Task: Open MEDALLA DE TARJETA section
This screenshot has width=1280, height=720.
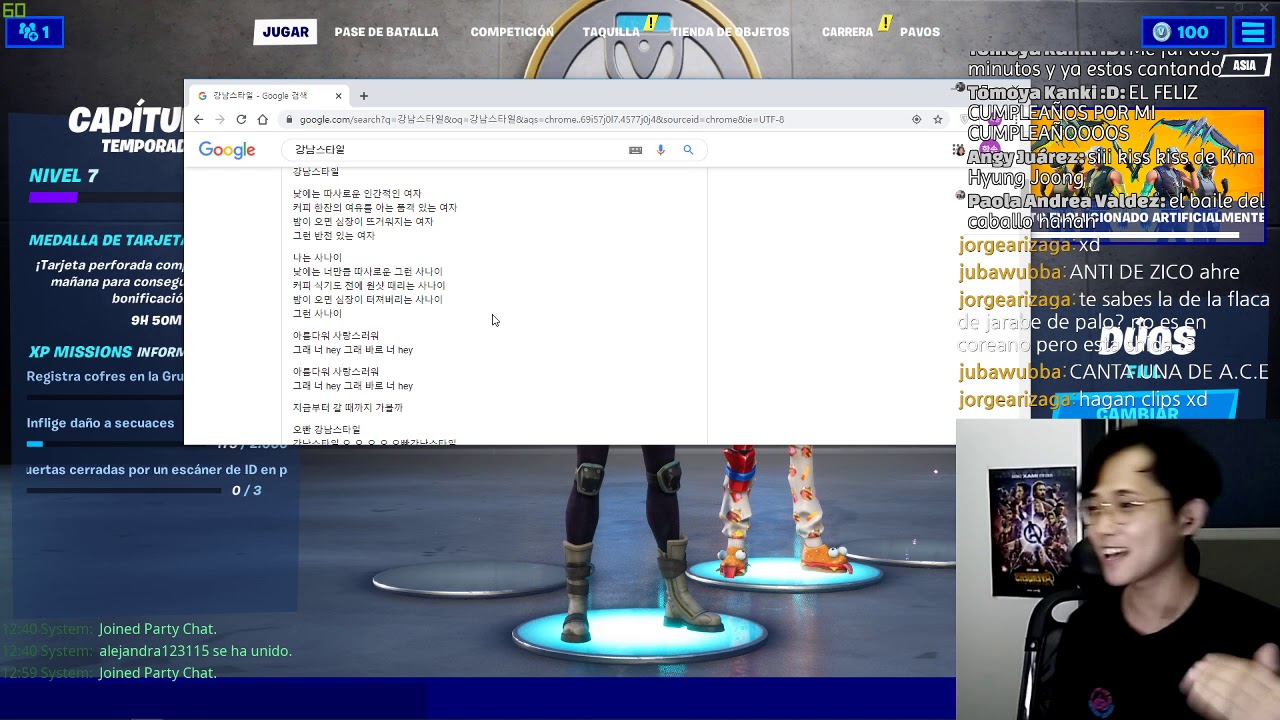Action: click(106, 240)
